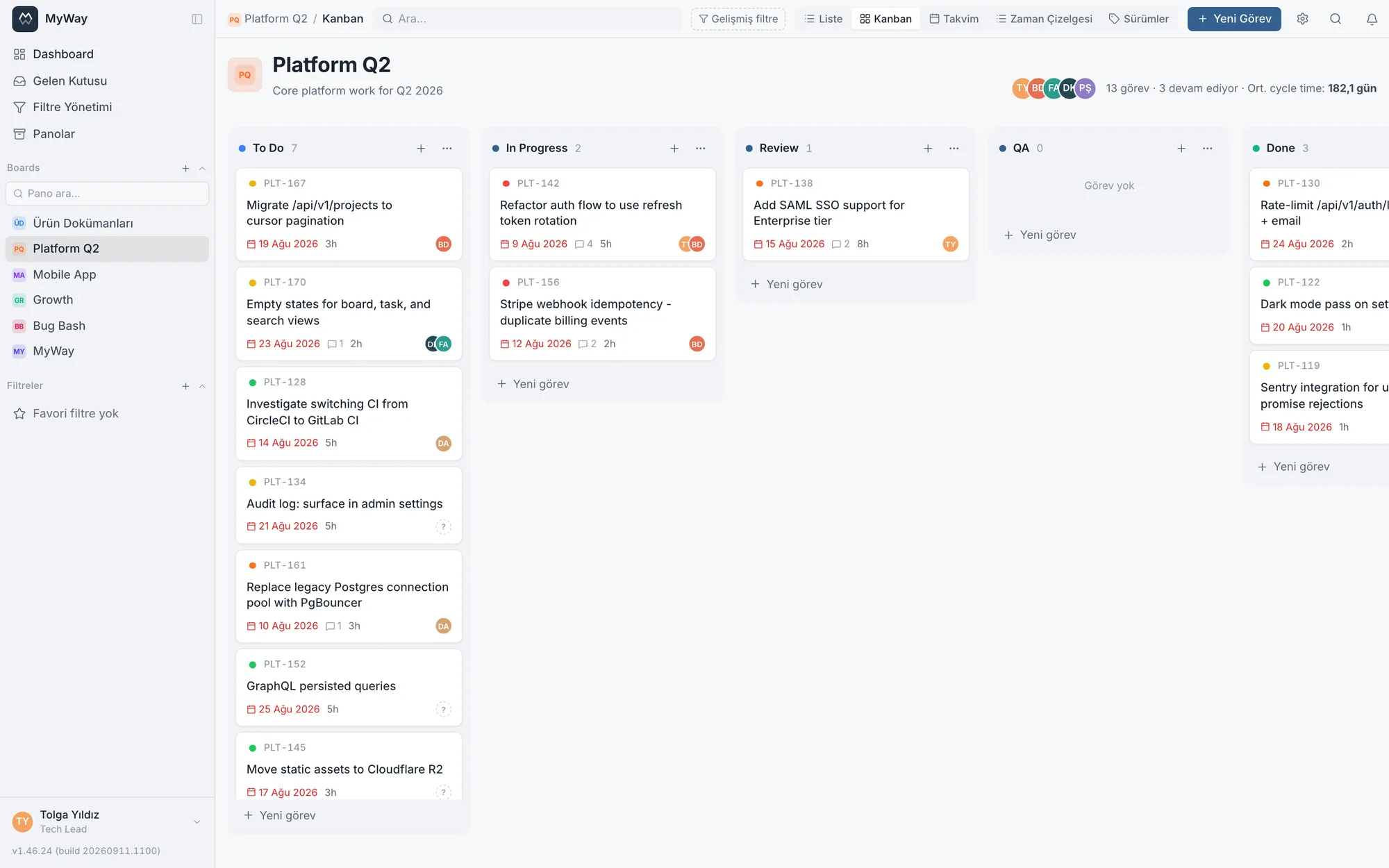Click DA avatar on PLT-161 card
This screenshot has width=1389, height=868.
click(x=443, y=626)
